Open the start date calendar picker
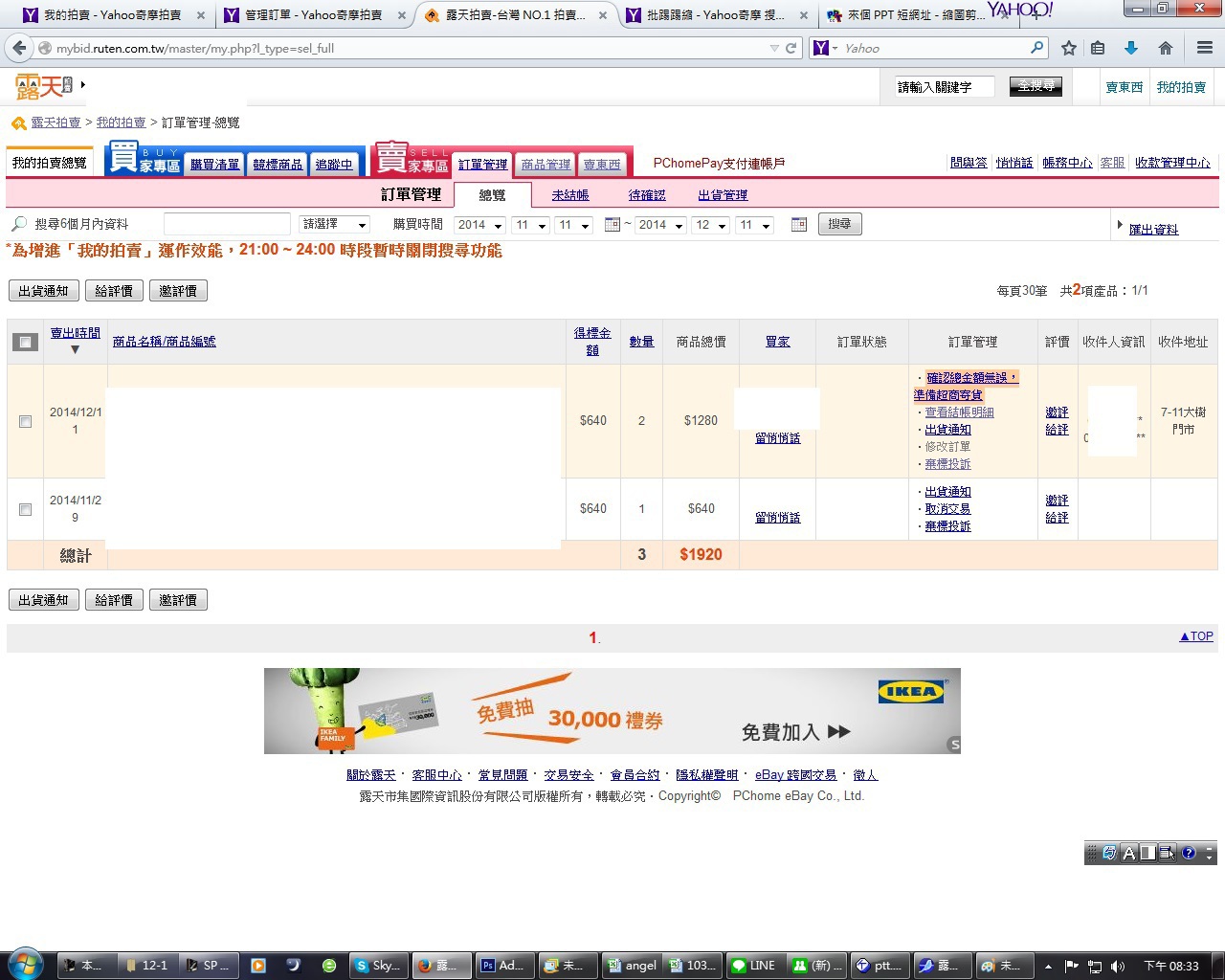 612,225
